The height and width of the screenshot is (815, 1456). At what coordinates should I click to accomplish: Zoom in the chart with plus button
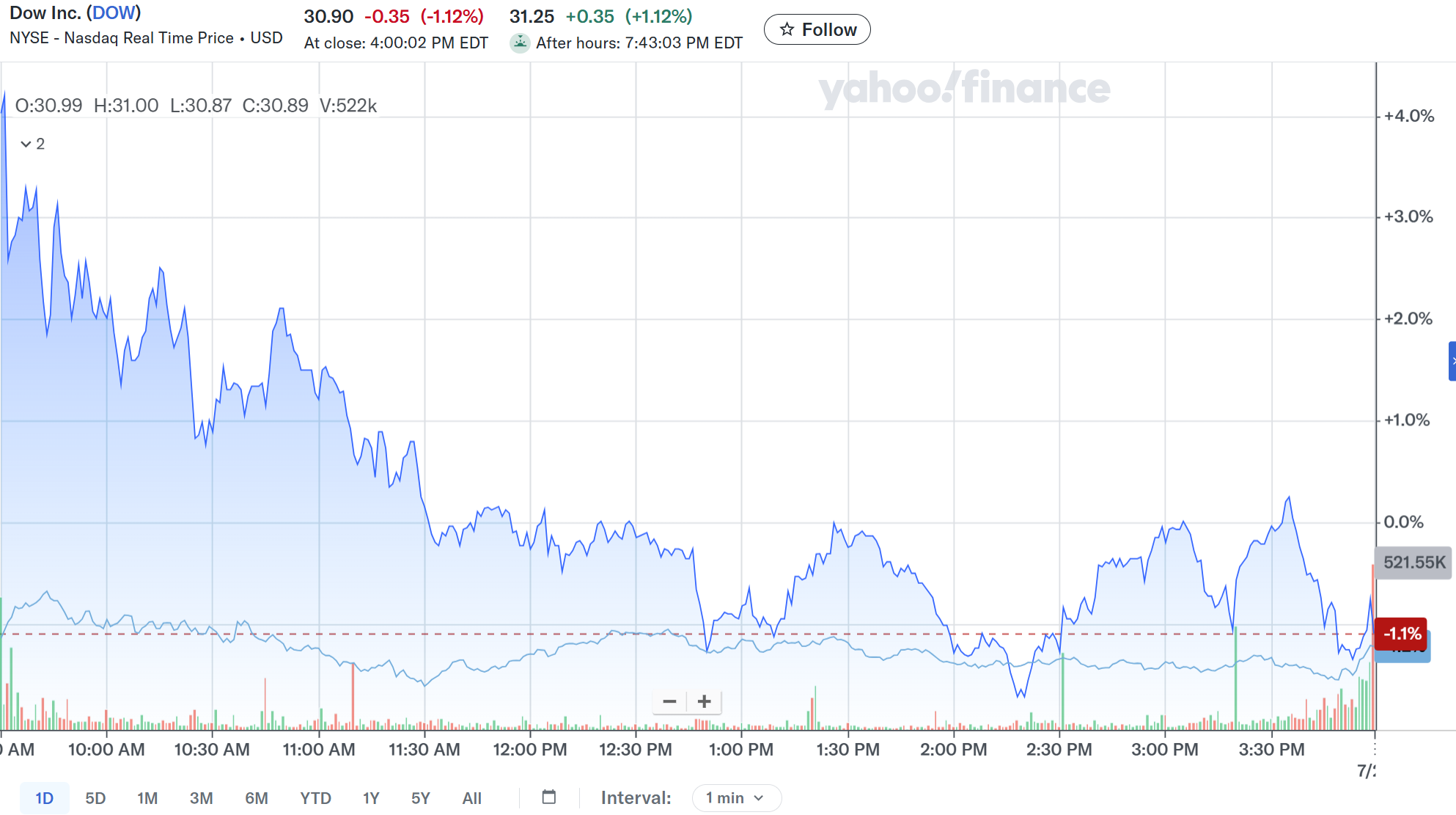click(x=705, y=701)
